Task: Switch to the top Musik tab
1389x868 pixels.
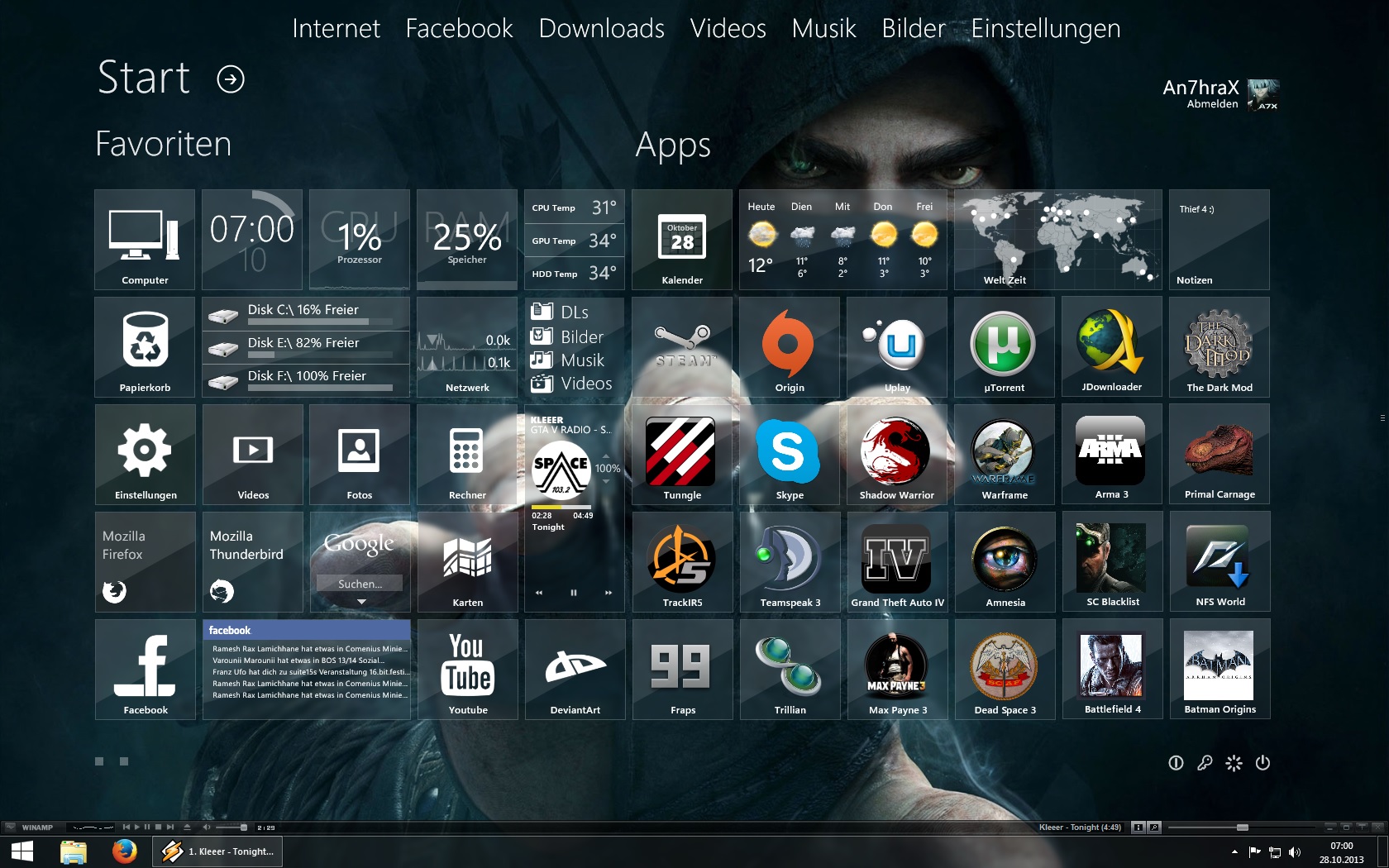Action: pyautogui.click(x=823, y=29)
